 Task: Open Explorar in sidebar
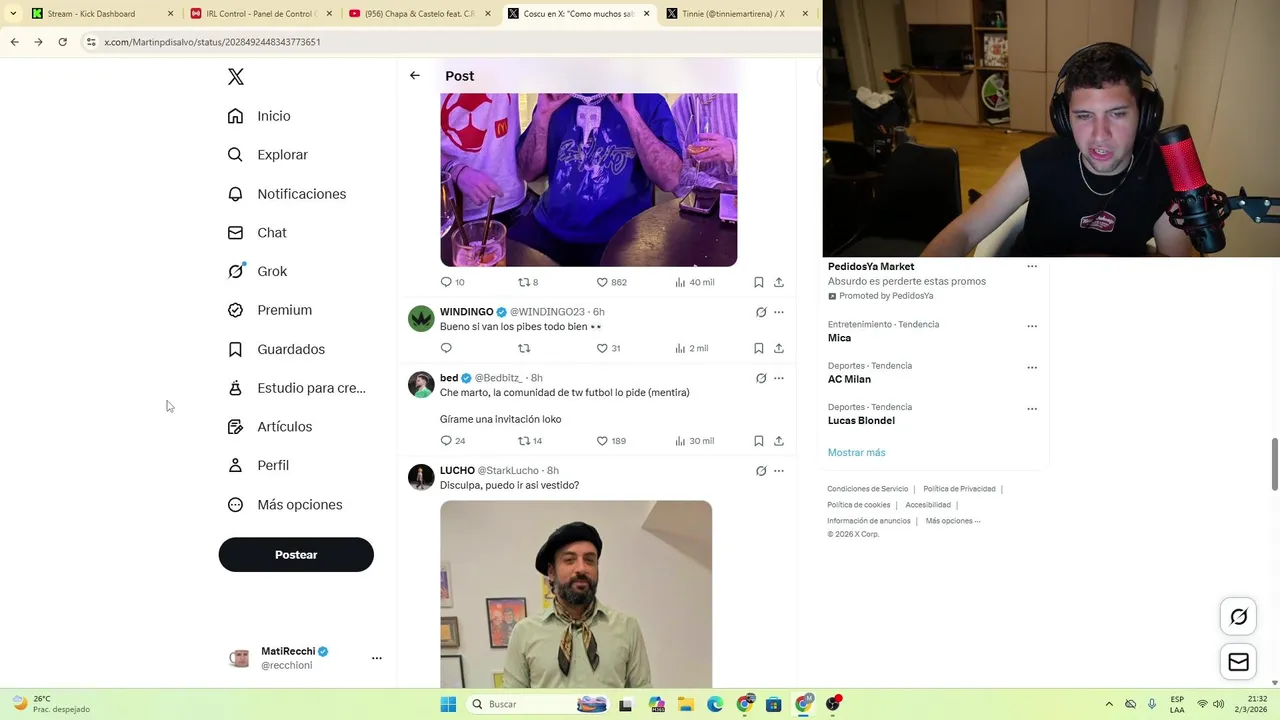pos(267,155)
